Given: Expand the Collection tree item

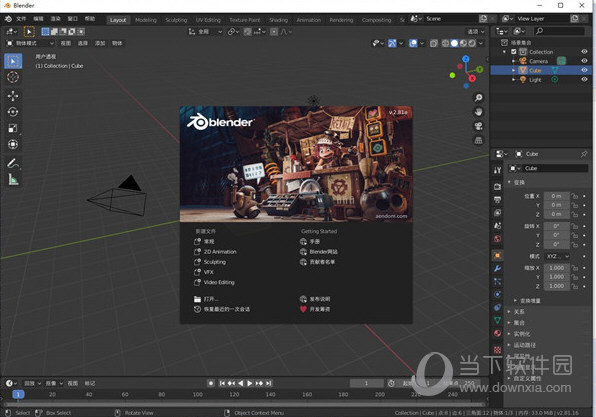Looking at the screenshot, I should [x=505, y=52].
